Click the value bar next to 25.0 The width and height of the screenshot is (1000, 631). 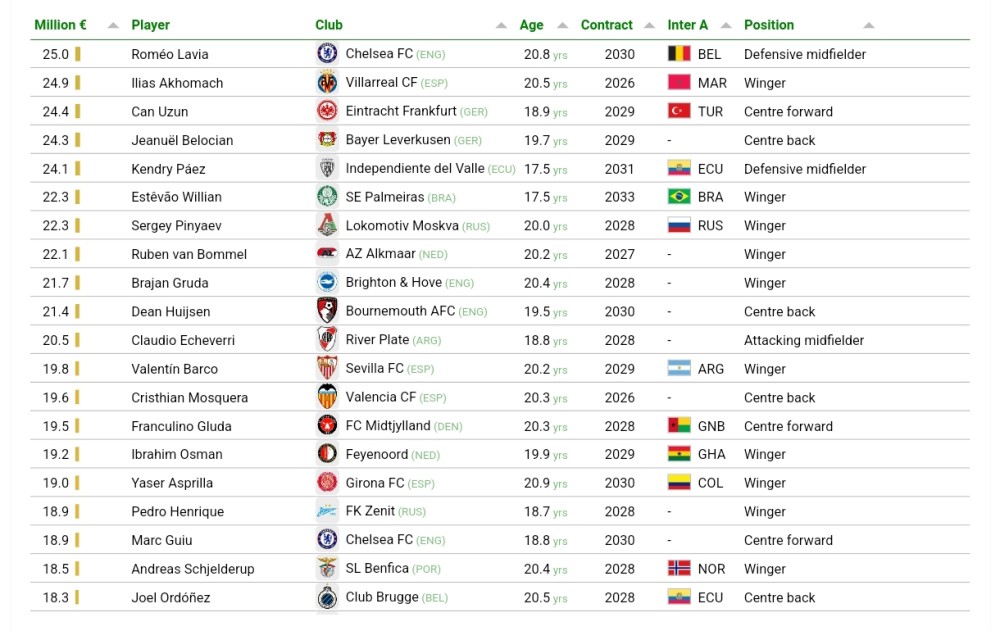[x=78, y=54]
